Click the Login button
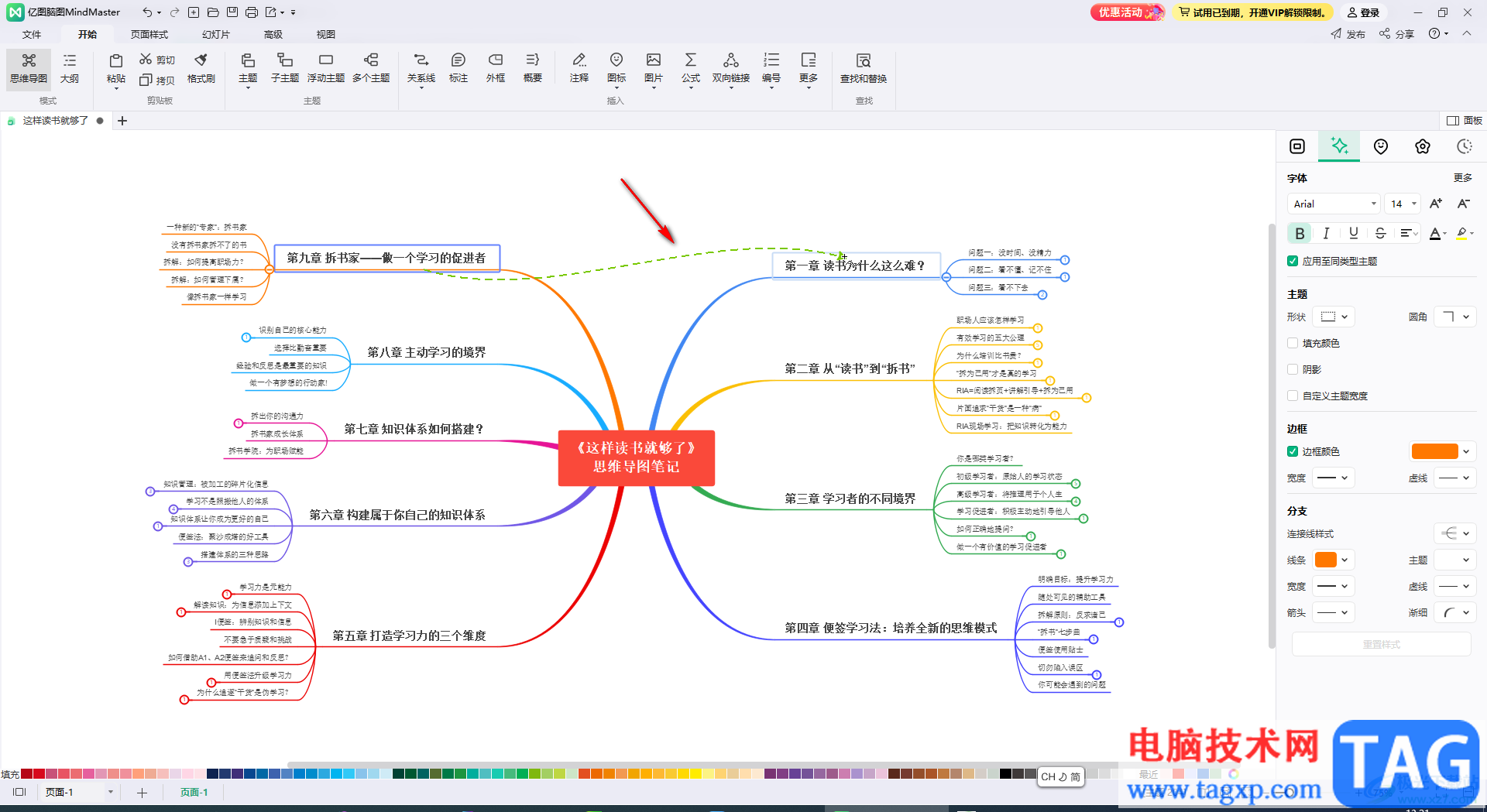The image size is (1487, 812). [x=1364, y=12]
